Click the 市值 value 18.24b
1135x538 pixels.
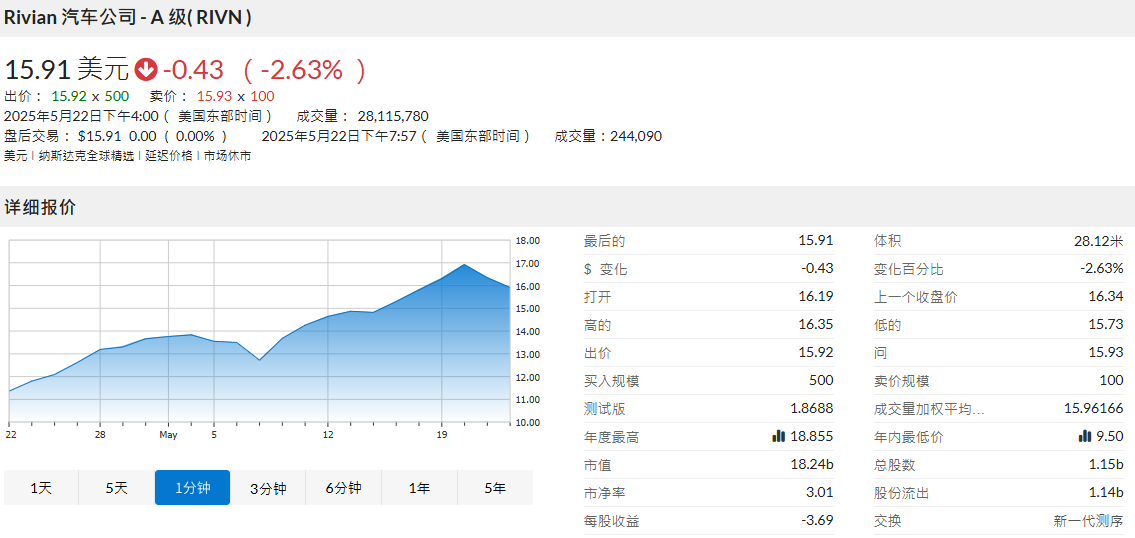click(812, 465)
